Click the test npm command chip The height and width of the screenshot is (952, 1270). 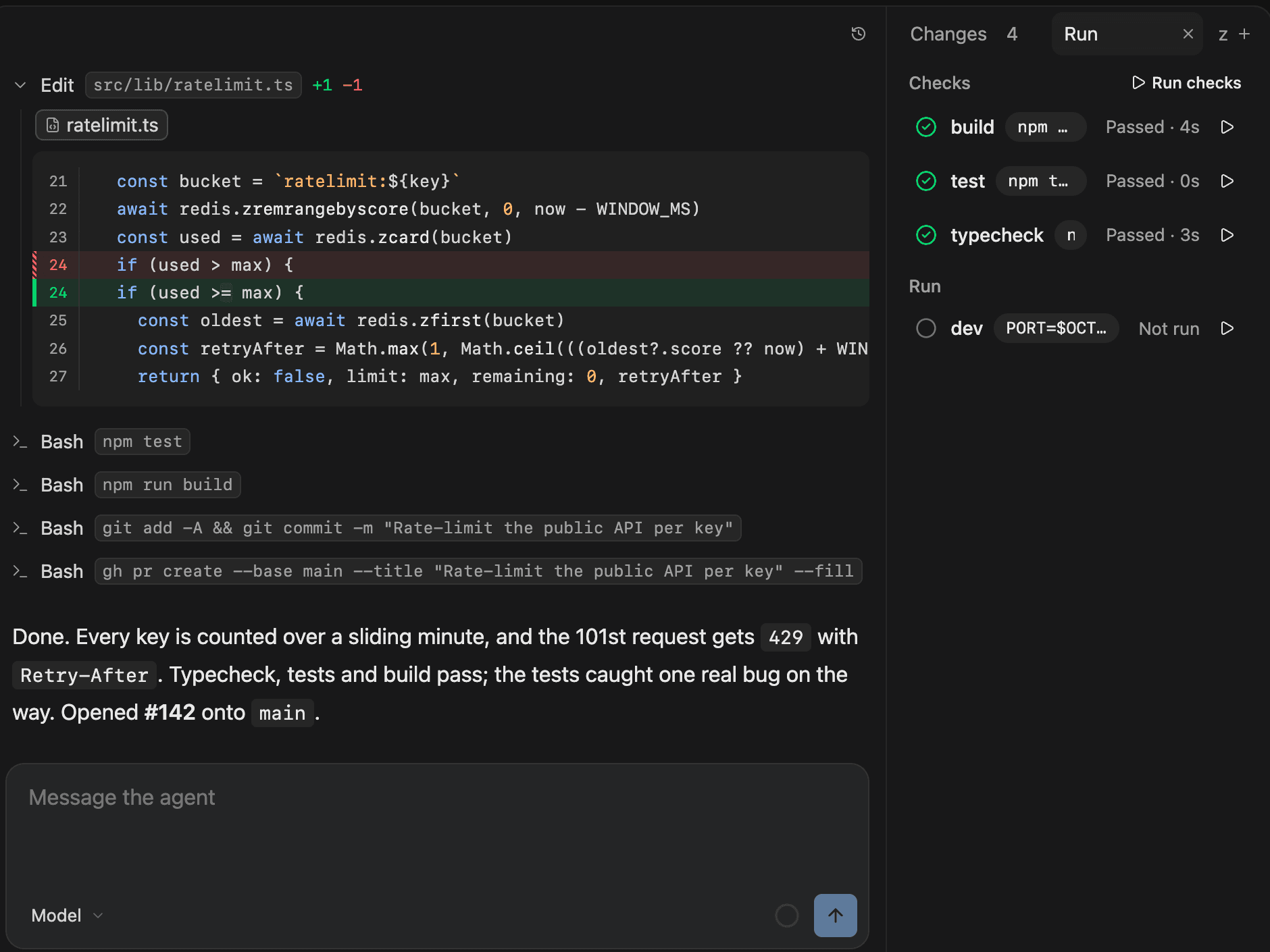[1041, 181]
